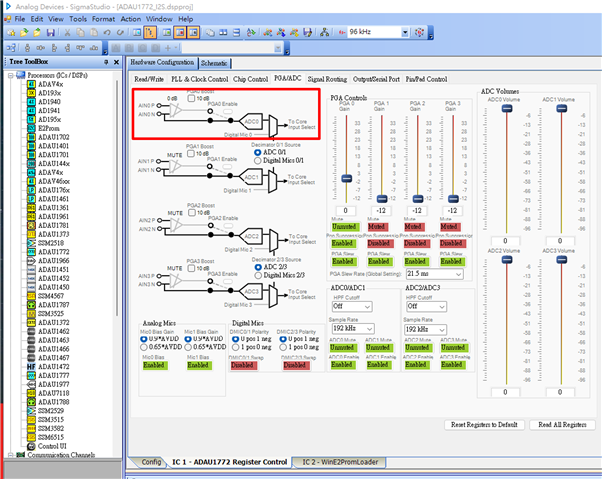Toggle PGA 1 Muted button
This screenshot has height=479, width=602.
(378, 227)
